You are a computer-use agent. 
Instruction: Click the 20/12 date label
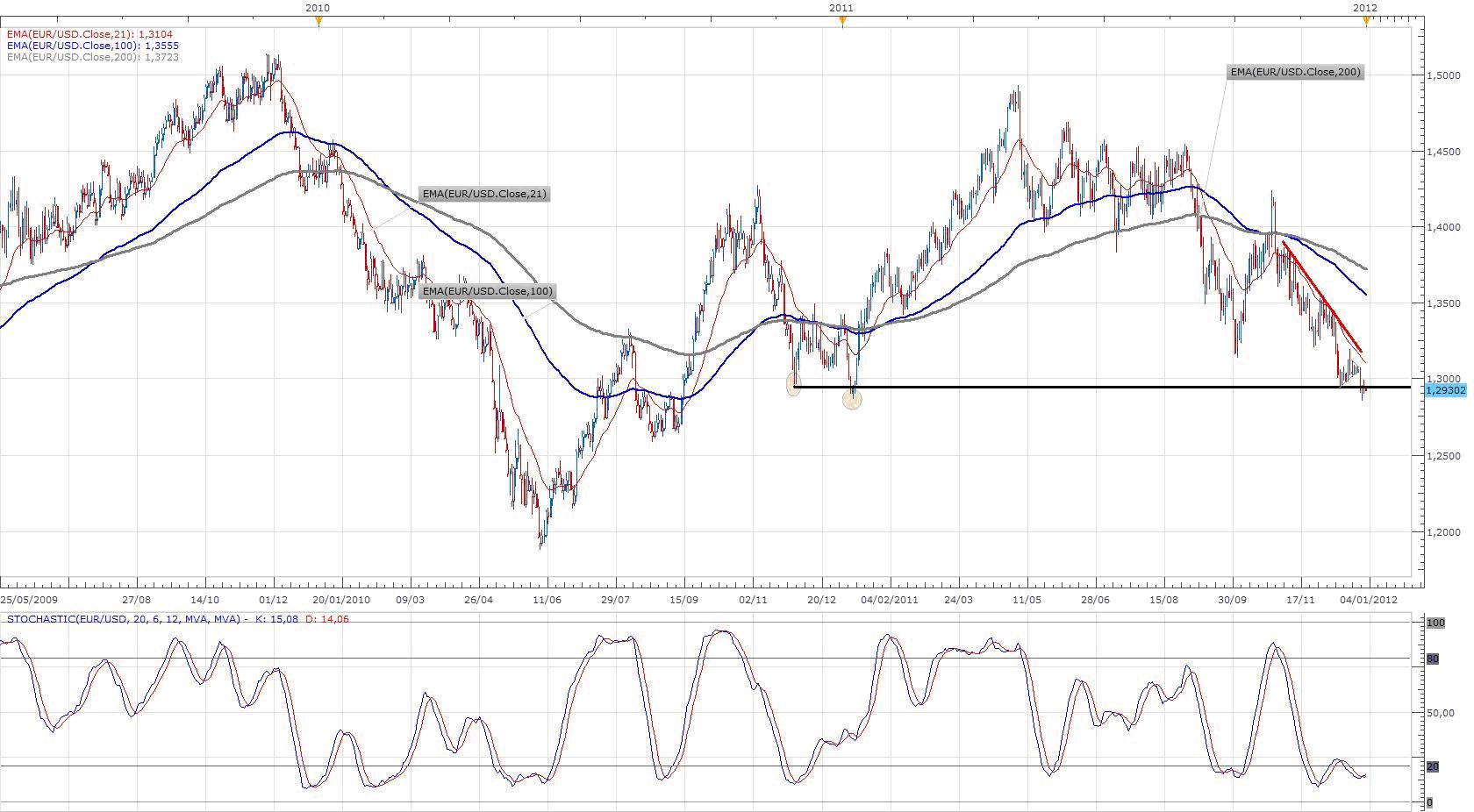coord(821,600)
